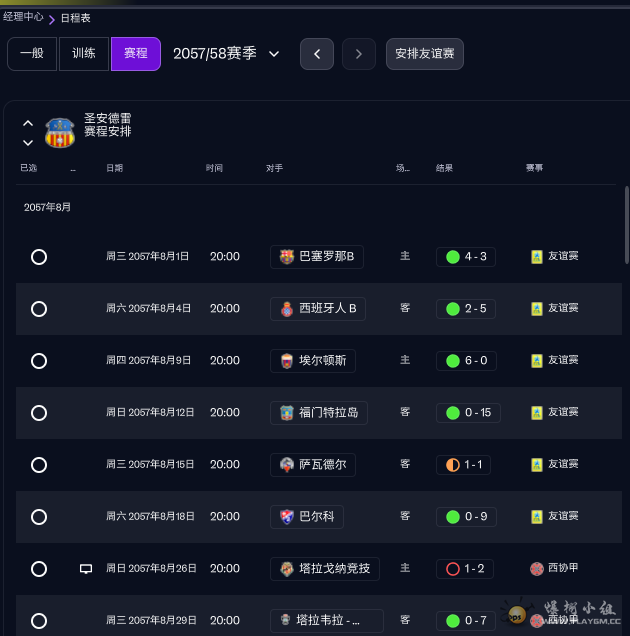This screenshot has height=636, width=630.
Task: Click the green win indicator for 0 - 9
Action: pyautogui.click(x=453, y=517)
